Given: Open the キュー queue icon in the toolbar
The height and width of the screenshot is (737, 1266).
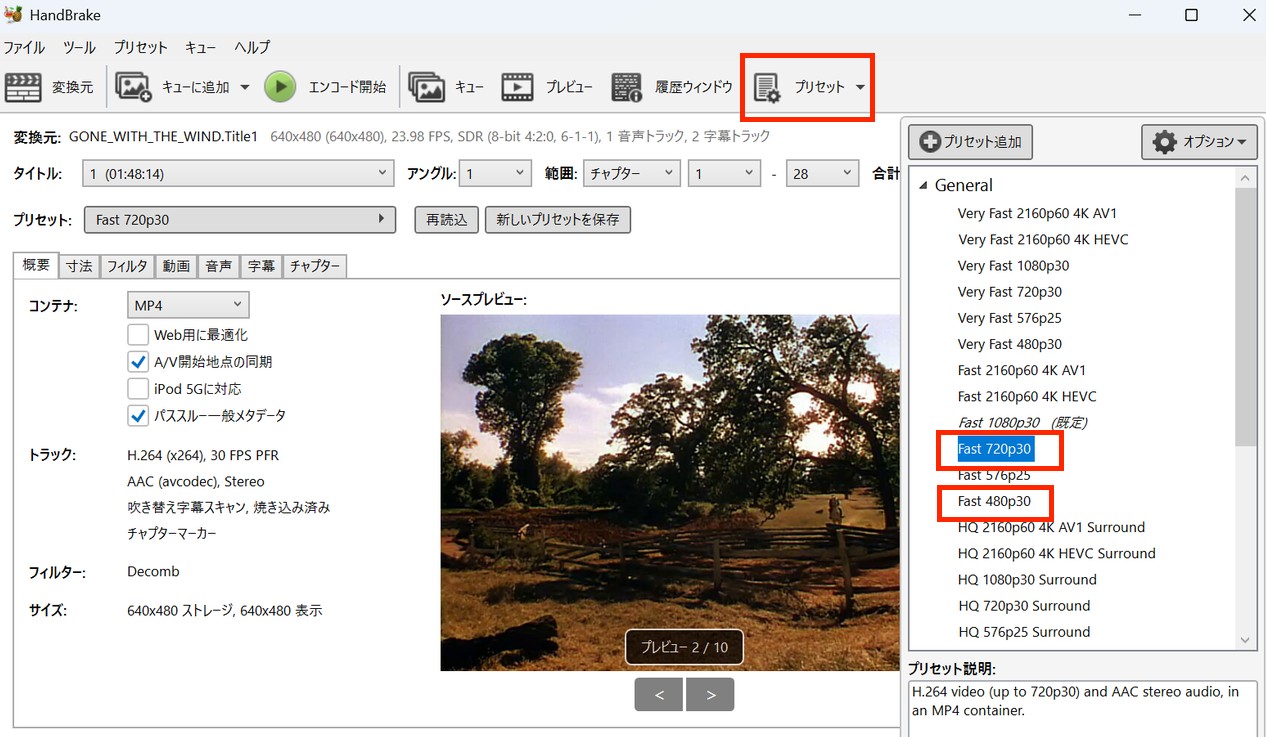Looking at the screenshot, I should click(x=427, y=87).
